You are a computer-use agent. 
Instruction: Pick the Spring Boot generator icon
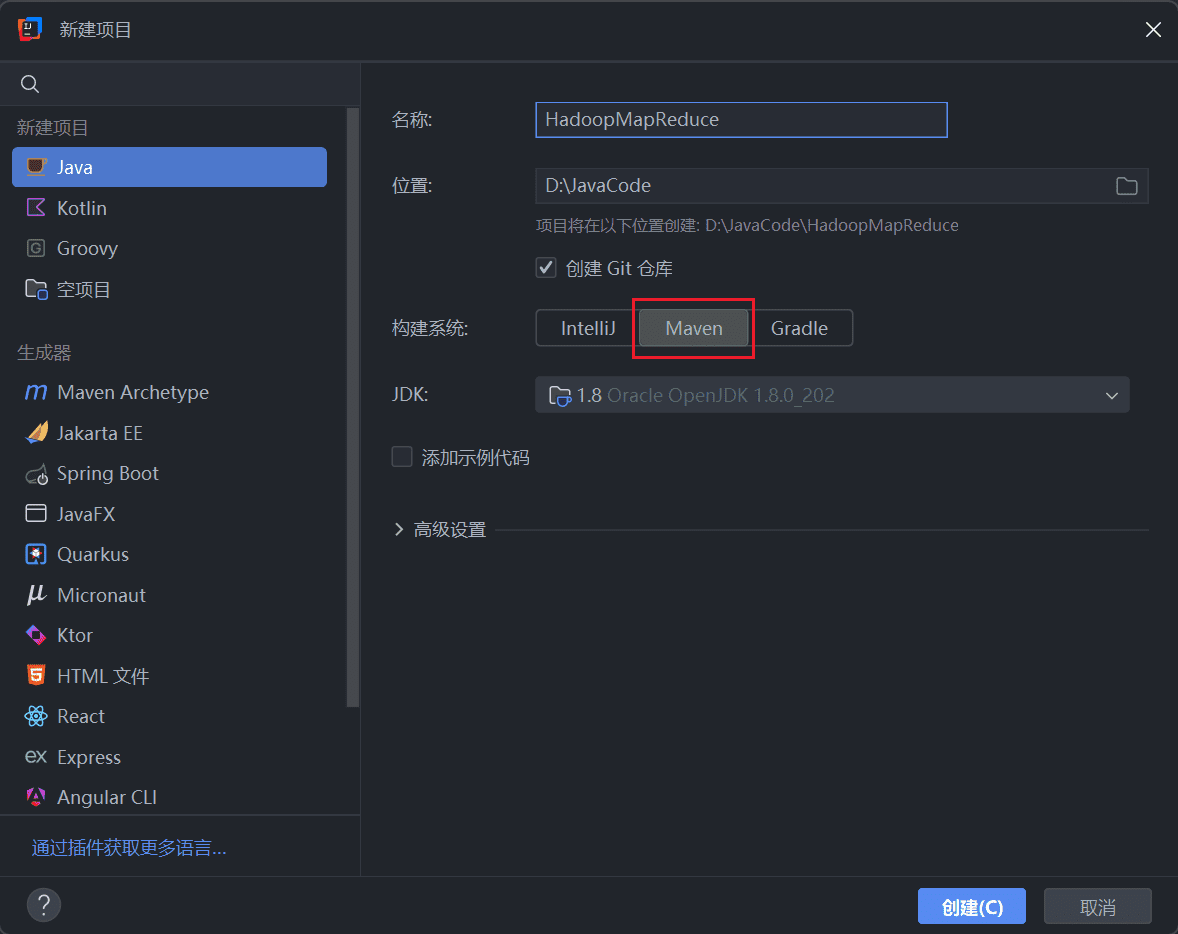click(x=36, y=474)
